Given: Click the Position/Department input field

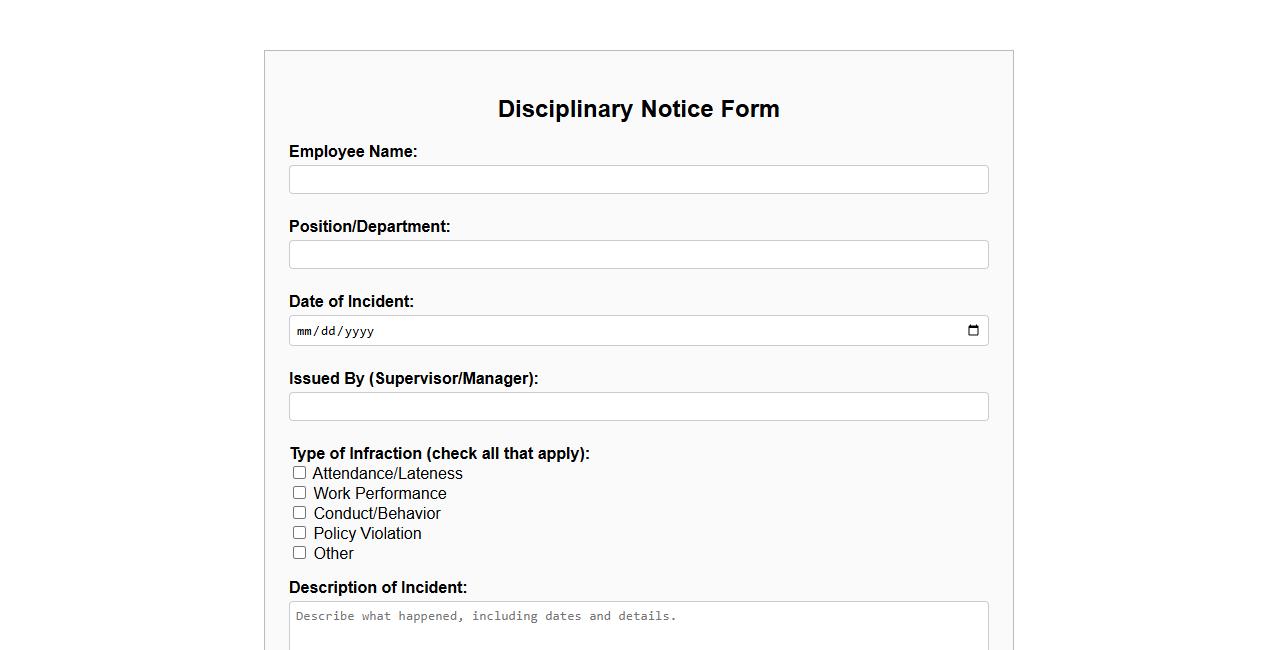Looking at the screenshot, I should click(638, 254).
